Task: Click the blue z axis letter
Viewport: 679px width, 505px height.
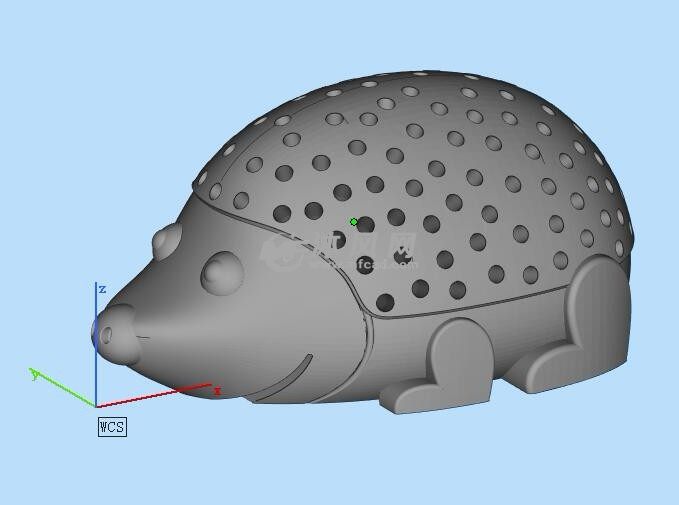Action: pyautogui.click(x=102, y=289)
